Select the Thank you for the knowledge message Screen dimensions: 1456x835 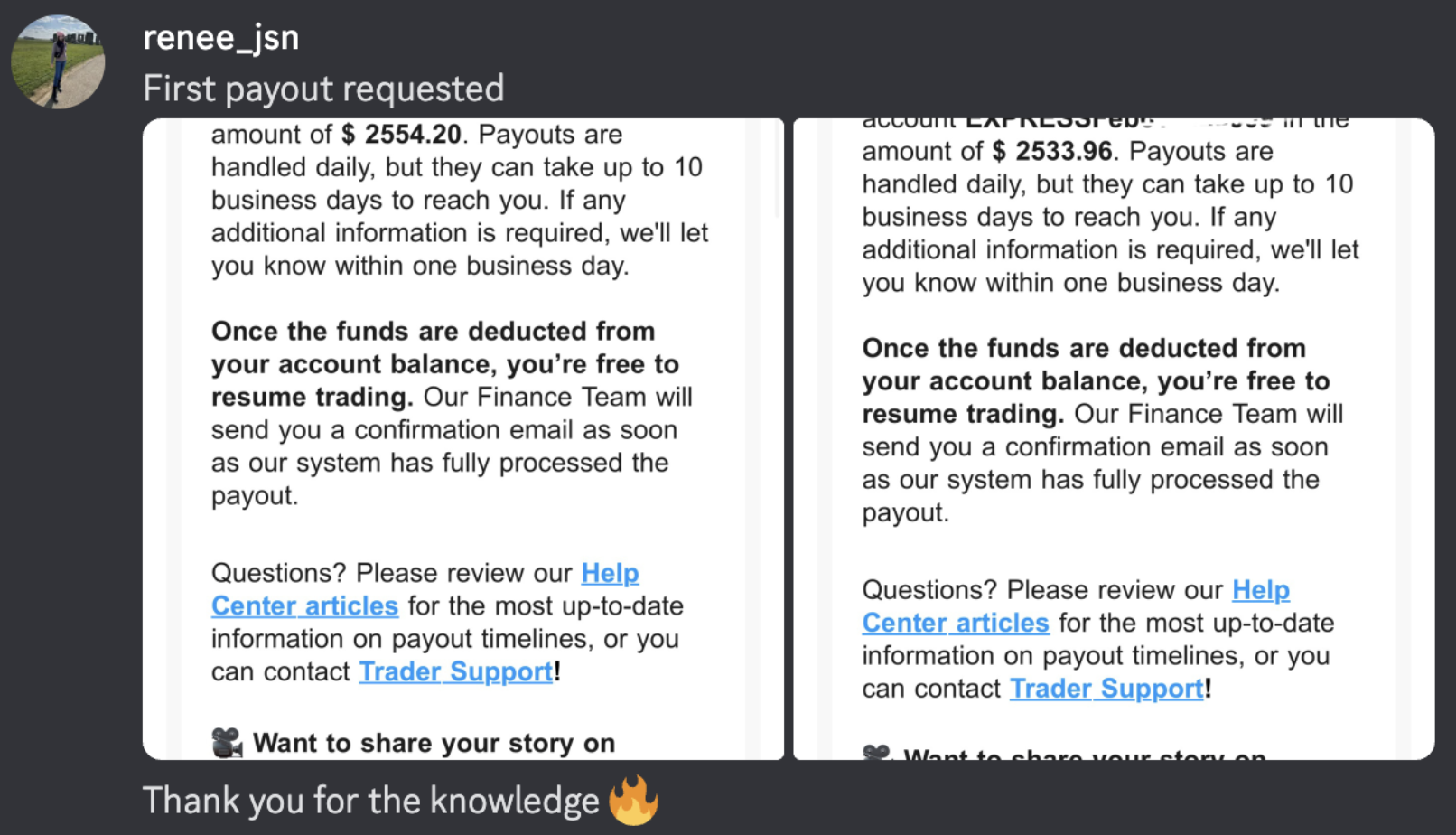click(370, 801)
